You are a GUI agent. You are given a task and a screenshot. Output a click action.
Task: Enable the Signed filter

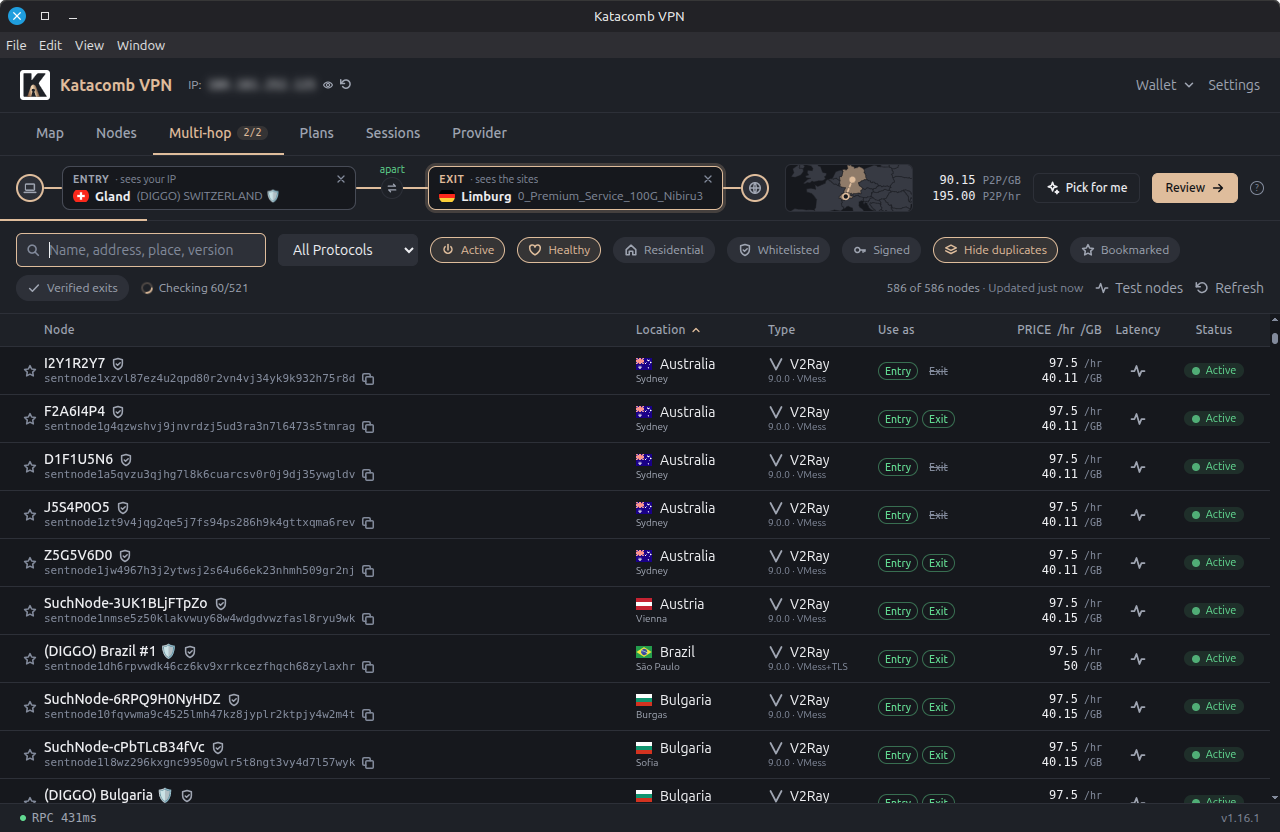[881, 250]
